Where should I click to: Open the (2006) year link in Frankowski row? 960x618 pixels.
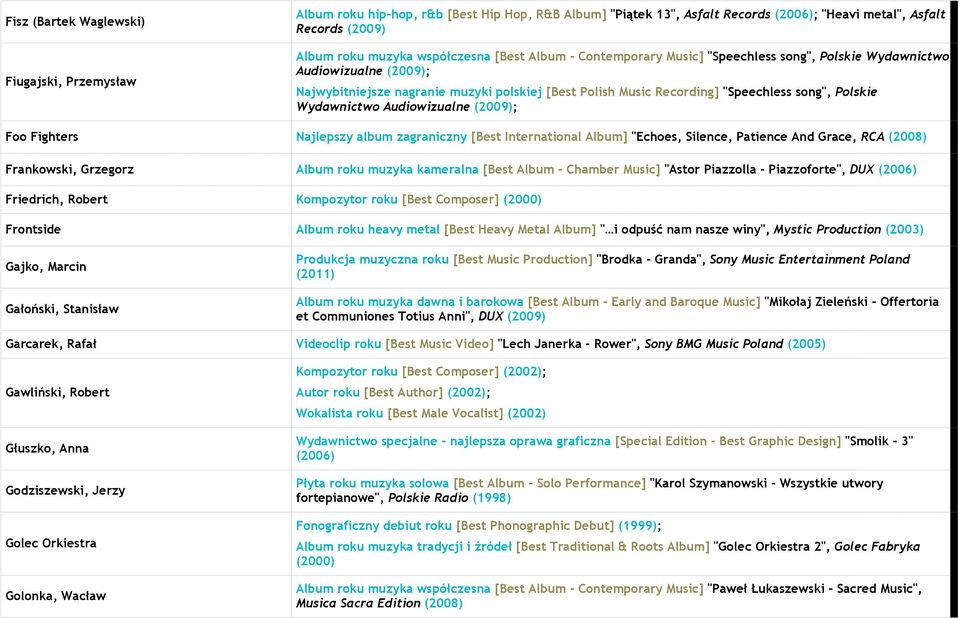pos(898,169)
